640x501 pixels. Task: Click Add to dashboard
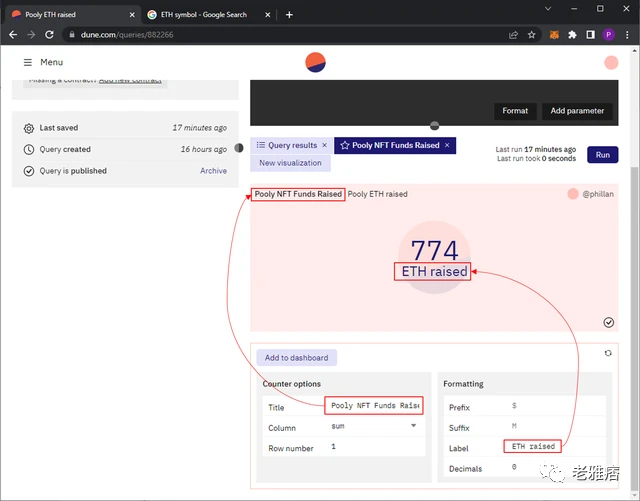pos(296,358)
